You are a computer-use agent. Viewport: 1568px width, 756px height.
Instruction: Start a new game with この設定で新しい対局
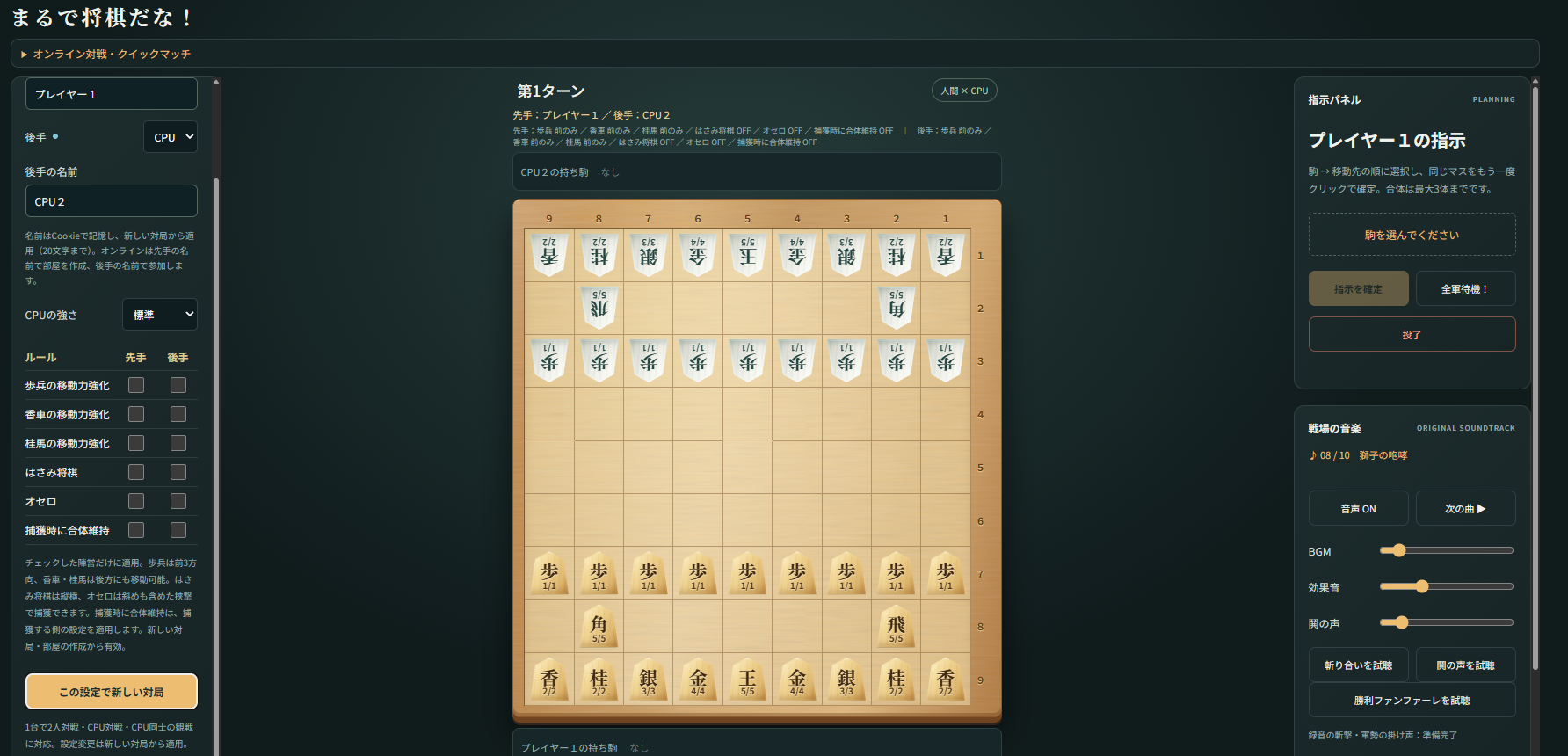(112, 692)
